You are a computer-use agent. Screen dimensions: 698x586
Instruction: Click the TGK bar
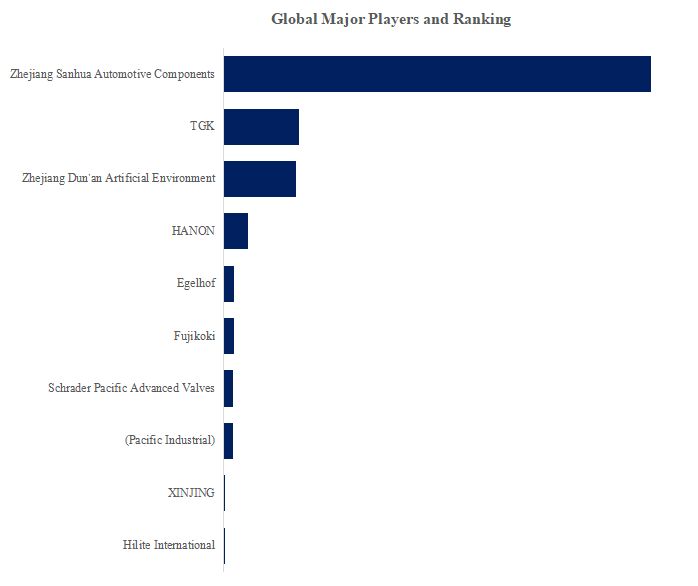pos(261,127)
